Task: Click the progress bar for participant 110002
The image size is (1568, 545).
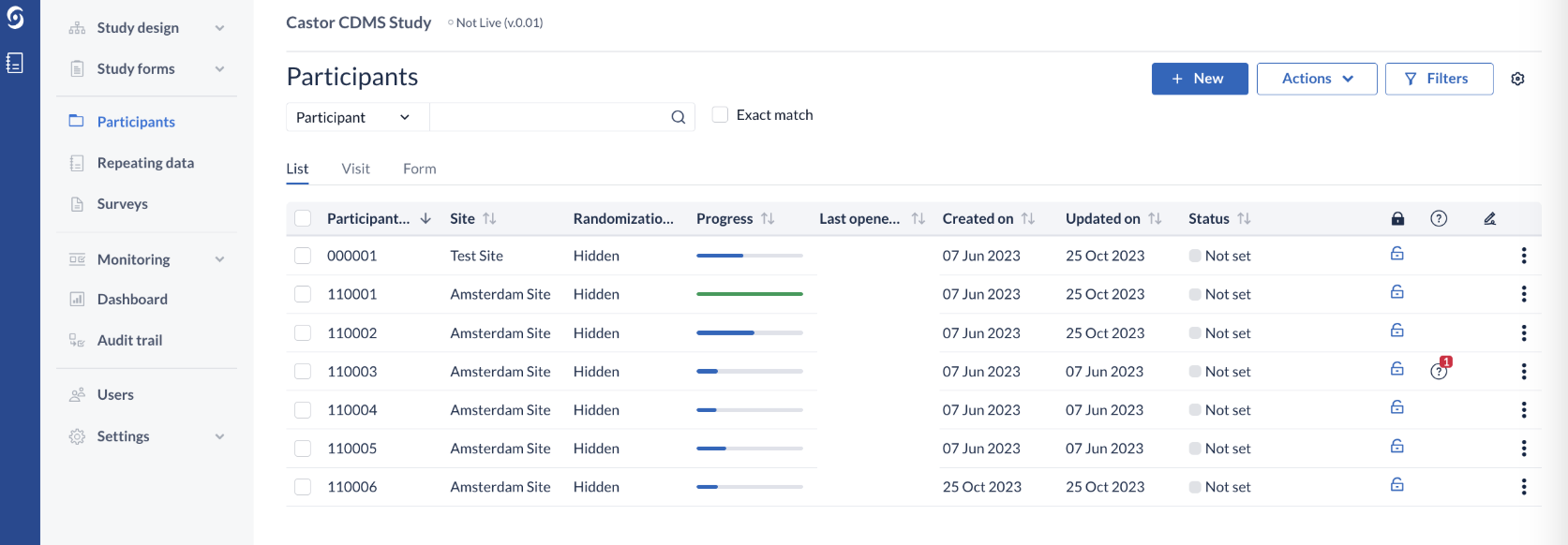Action: 750,332
